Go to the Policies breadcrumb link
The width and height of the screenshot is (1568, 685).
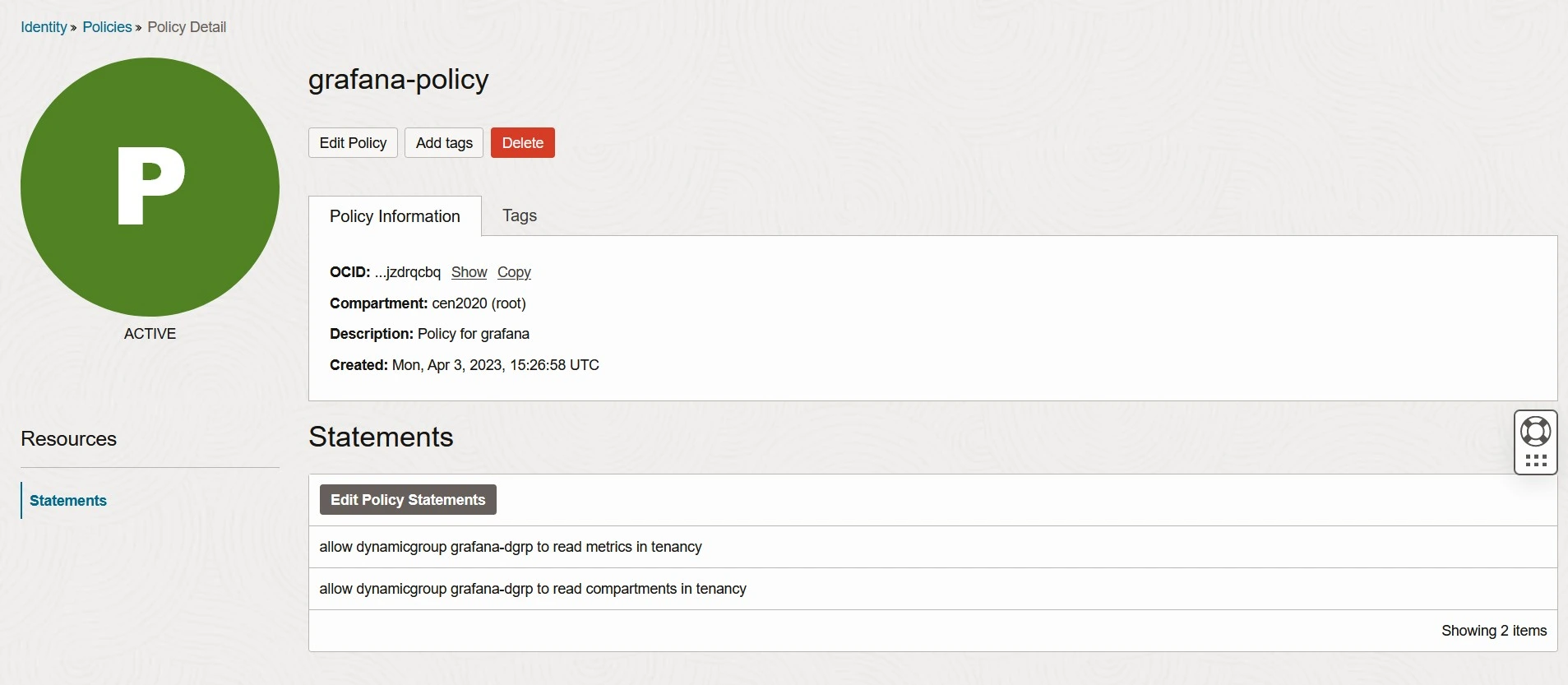coord(107,27)
